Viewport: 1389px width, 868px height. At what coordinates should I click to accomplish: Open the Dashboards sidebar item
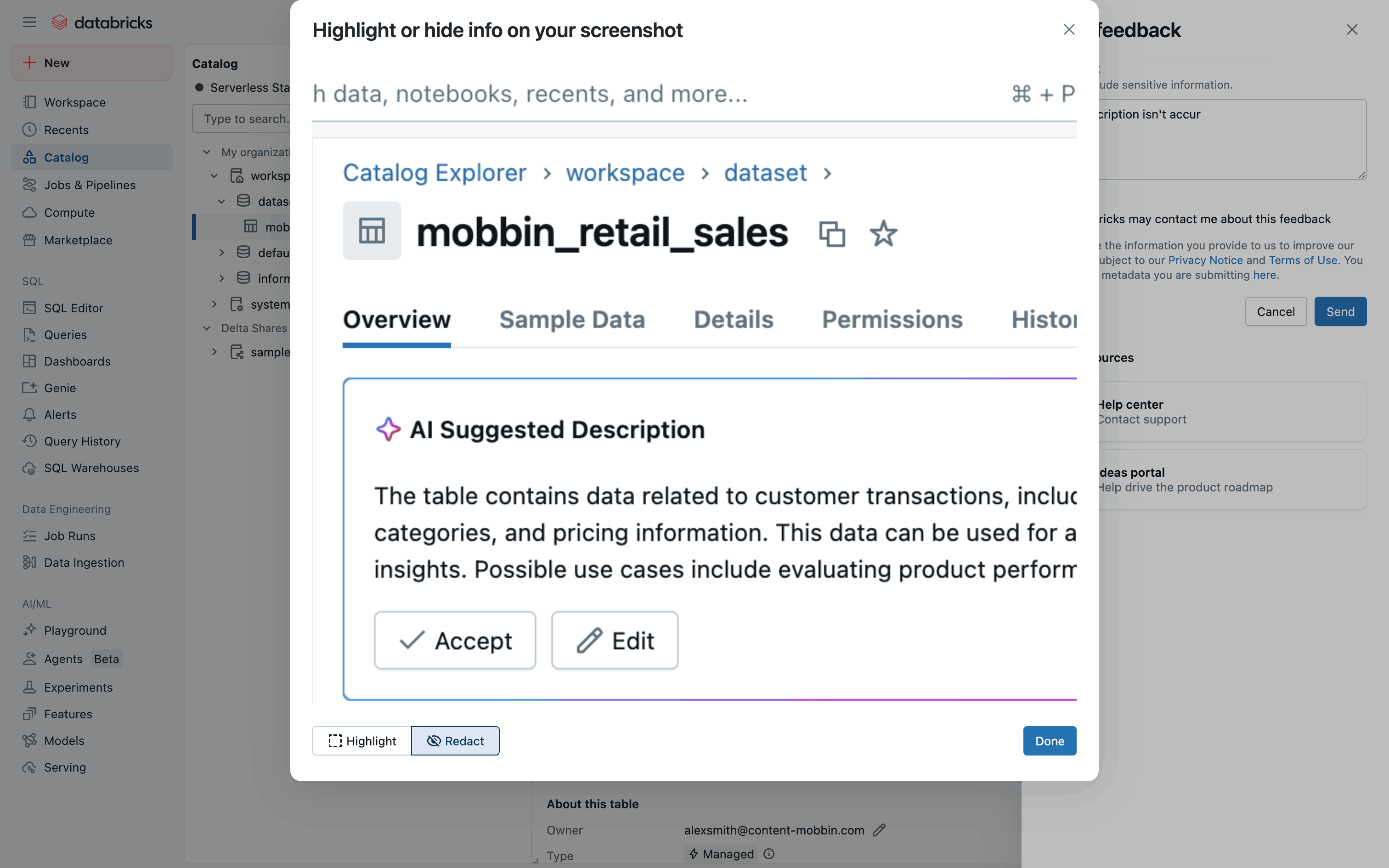coord(77,361)
